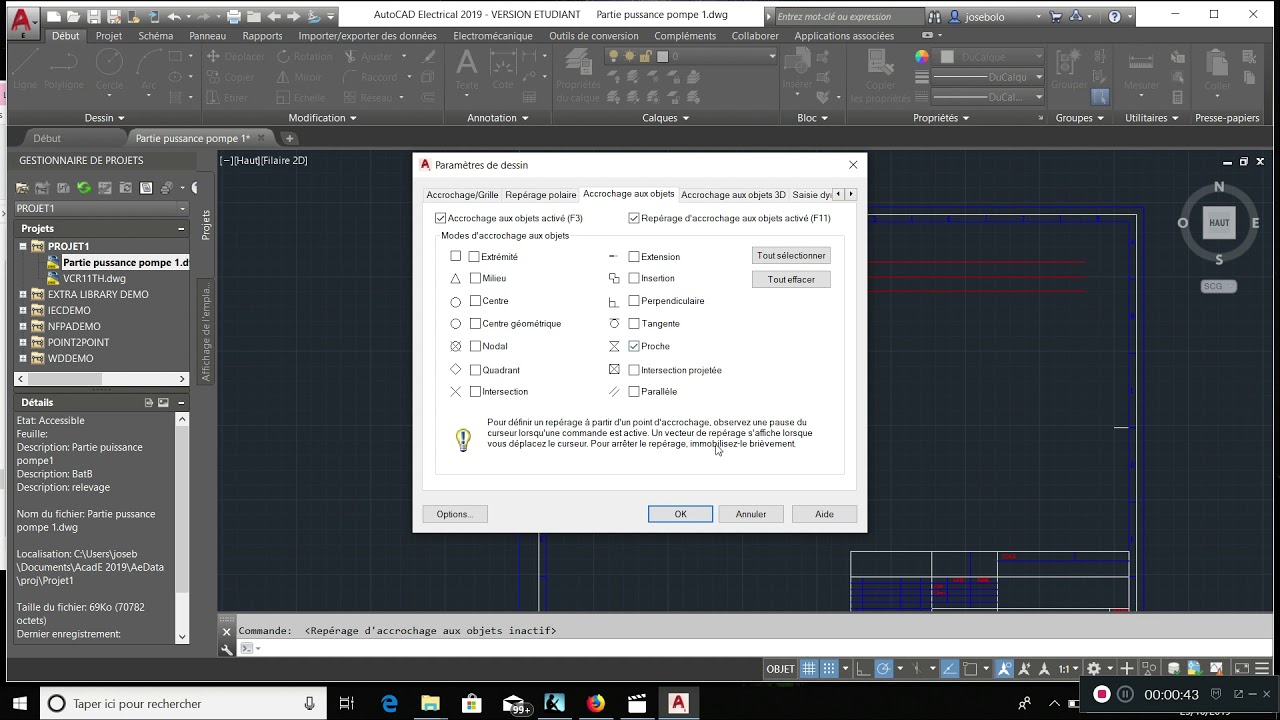This screenshot has width=1280, height=720.
Task: Click the Tout sélectionner button
Action: (x=791, y=256)
